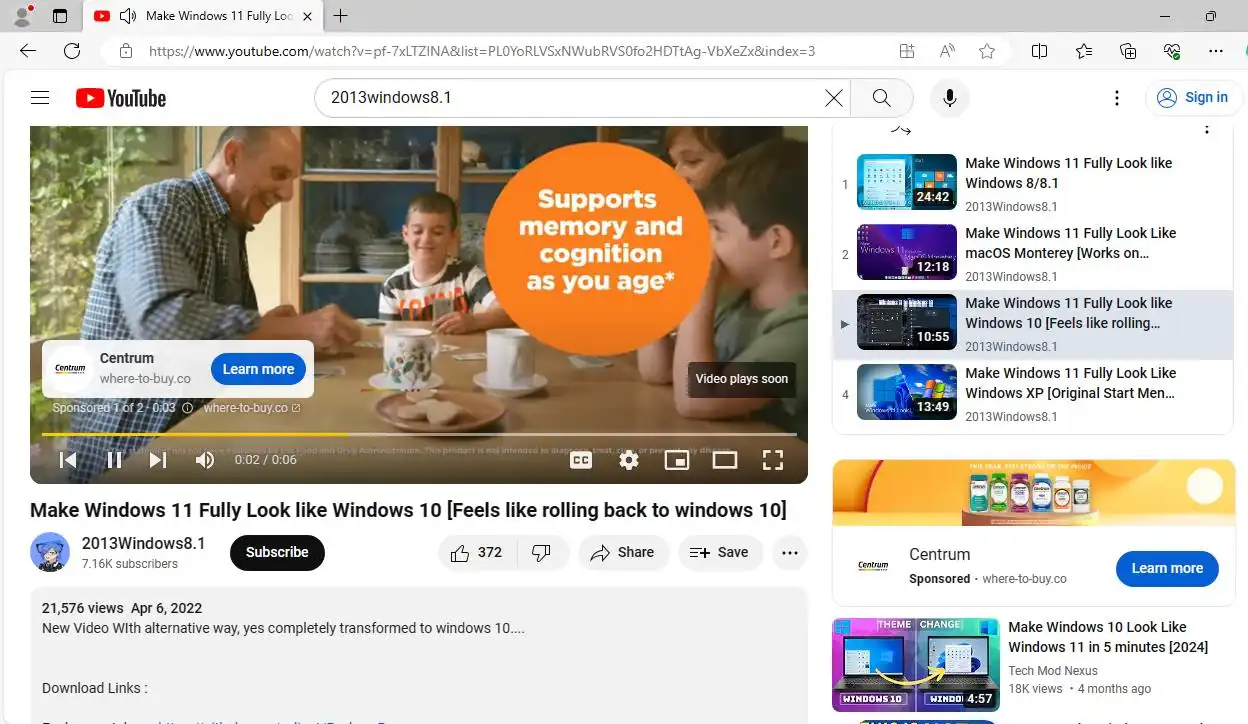Image resolution: width=1248 pixels, height=724 pixels.
Task: Open the 2013Windows8.1 channel avatar
Action: coord(50,552)
